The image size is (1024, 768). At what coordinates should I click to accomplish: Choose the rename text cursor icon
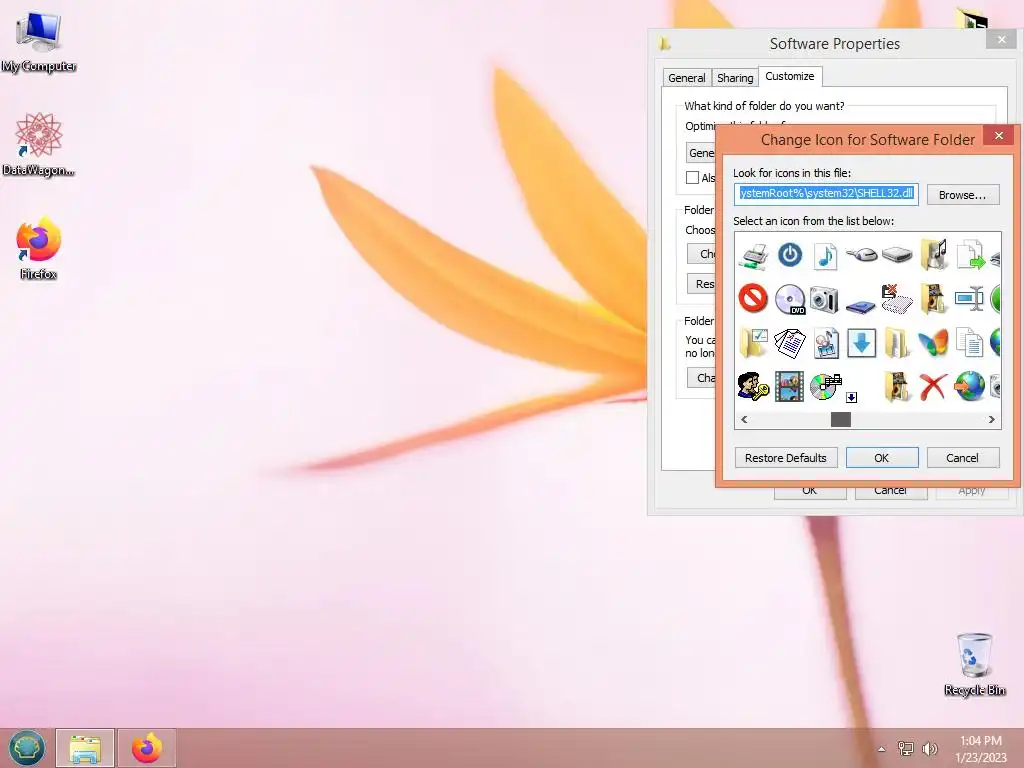point(969,298)
